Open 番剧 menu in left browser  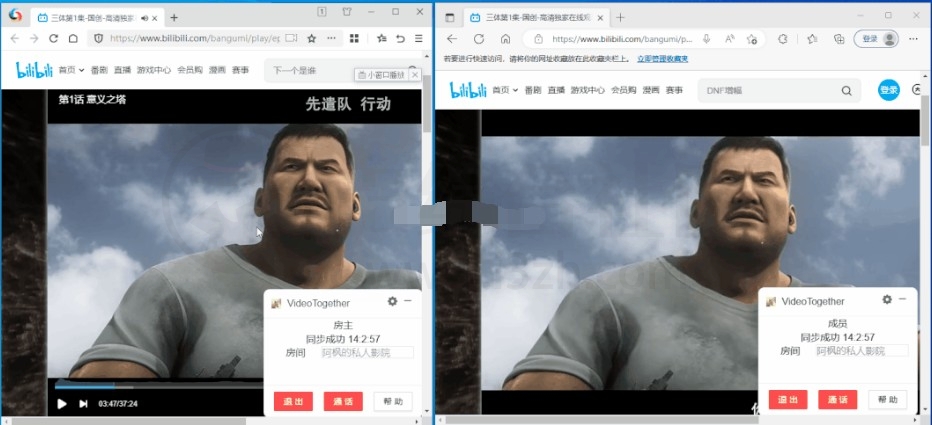tap(99, 70)
